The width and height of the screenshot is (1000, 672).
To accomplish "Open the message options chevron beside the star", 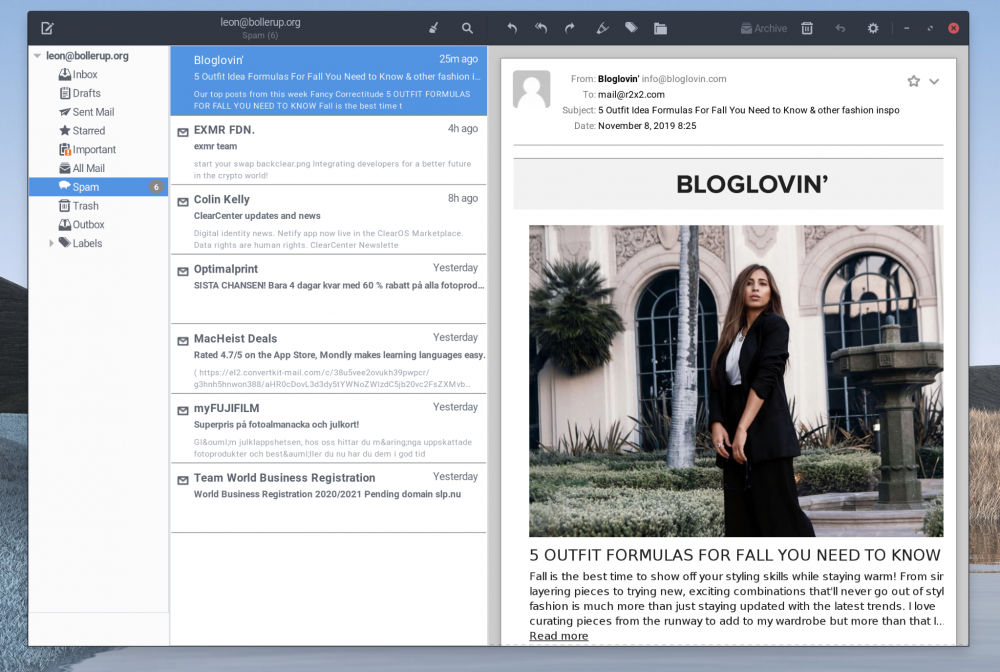I will click(x=934, y=81).
